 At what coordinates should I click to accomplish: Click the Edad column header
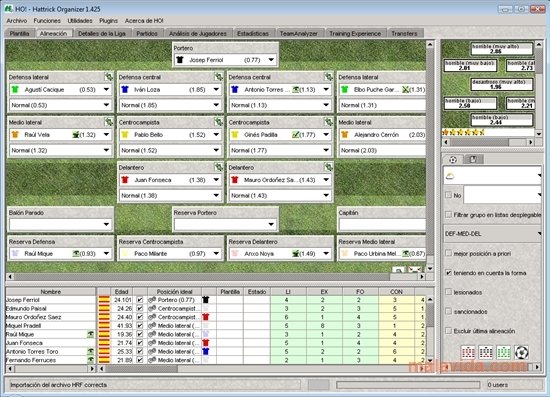(121, 292)
